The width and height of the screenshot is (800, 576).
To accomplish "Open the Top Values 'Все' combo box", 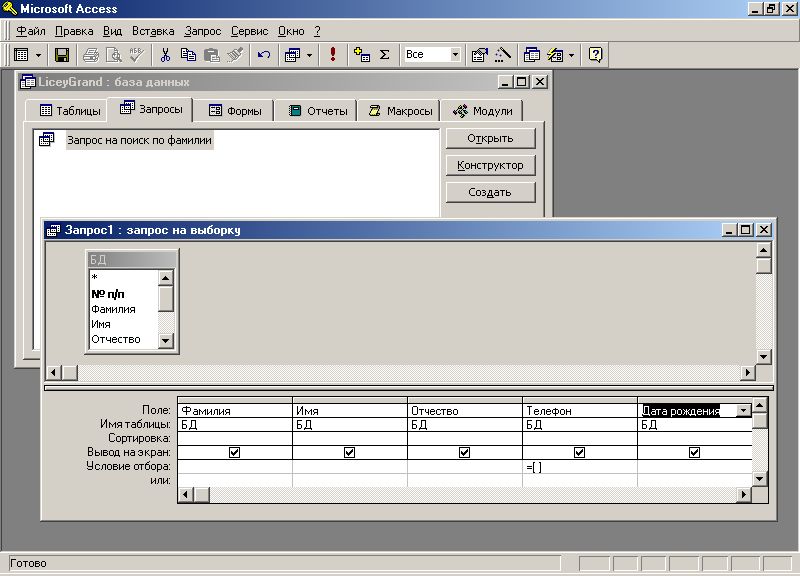I will [x=432, y=55].
